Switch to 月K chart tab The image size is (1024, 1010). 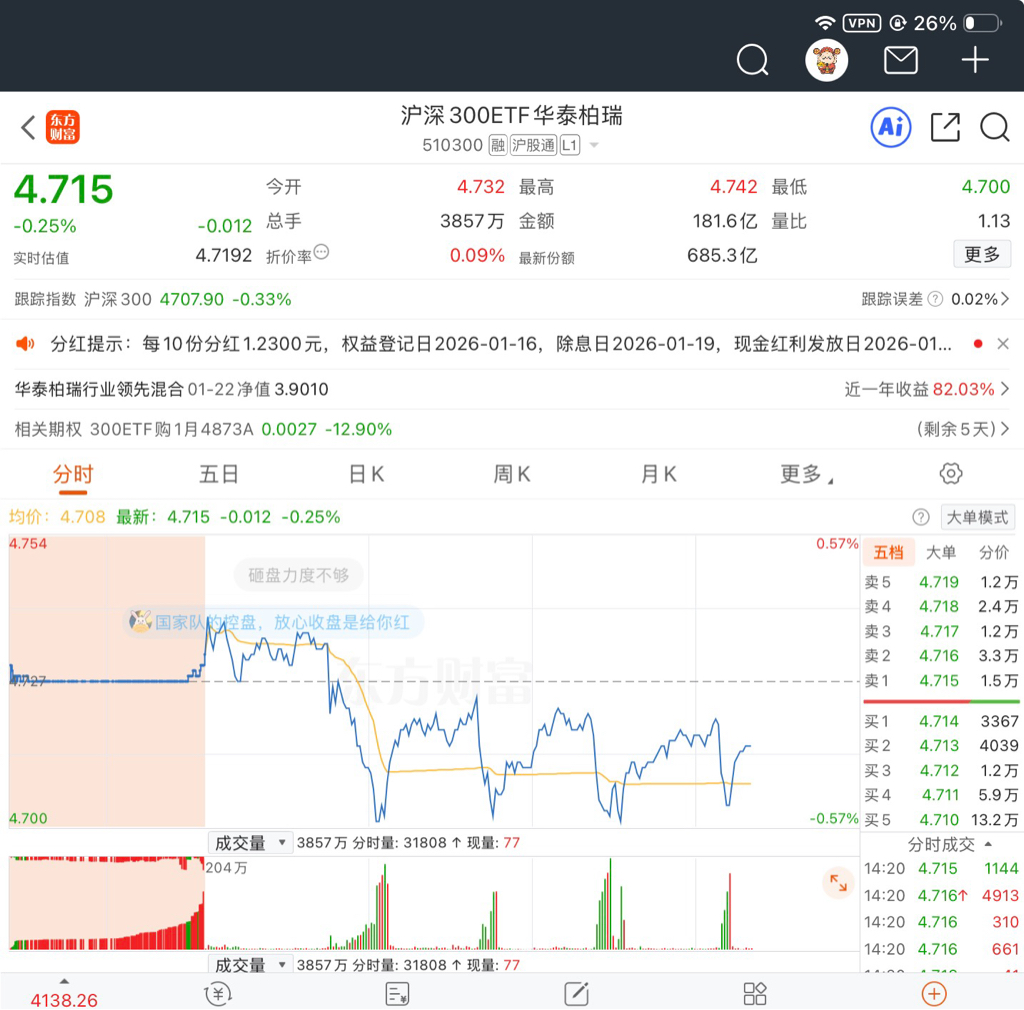pyautogui.click(x=659, y=474)
